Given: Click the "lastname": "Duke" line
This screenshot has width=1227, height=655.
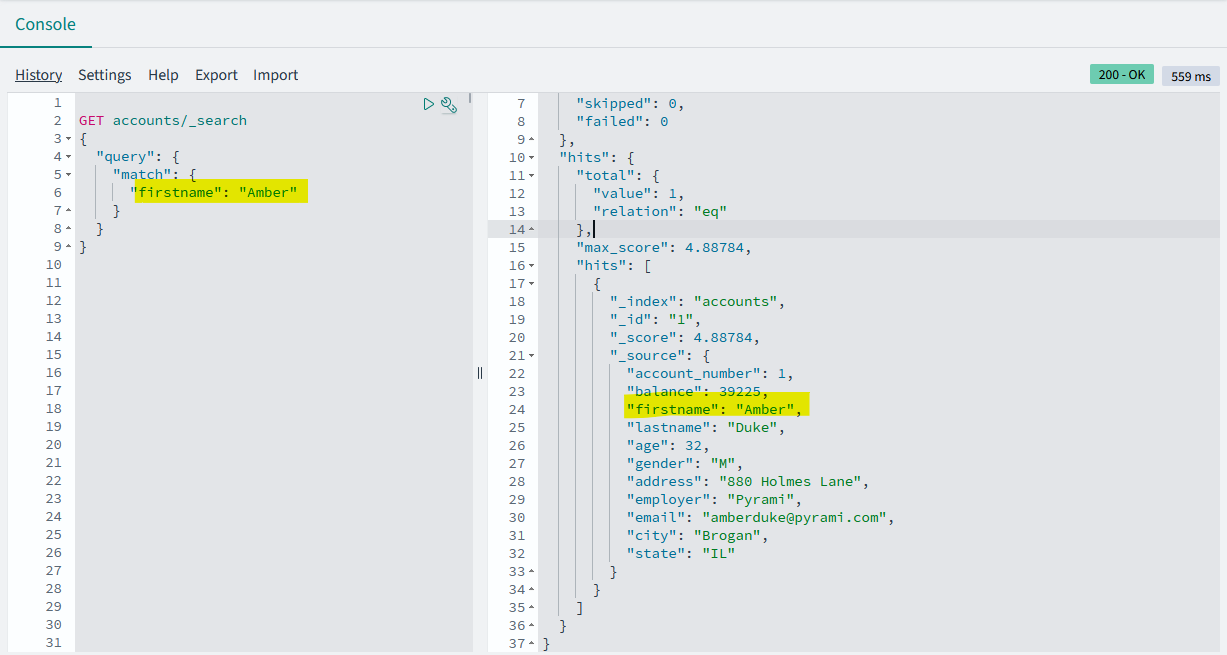Looking at the screenshot, I should coord(705,427).
